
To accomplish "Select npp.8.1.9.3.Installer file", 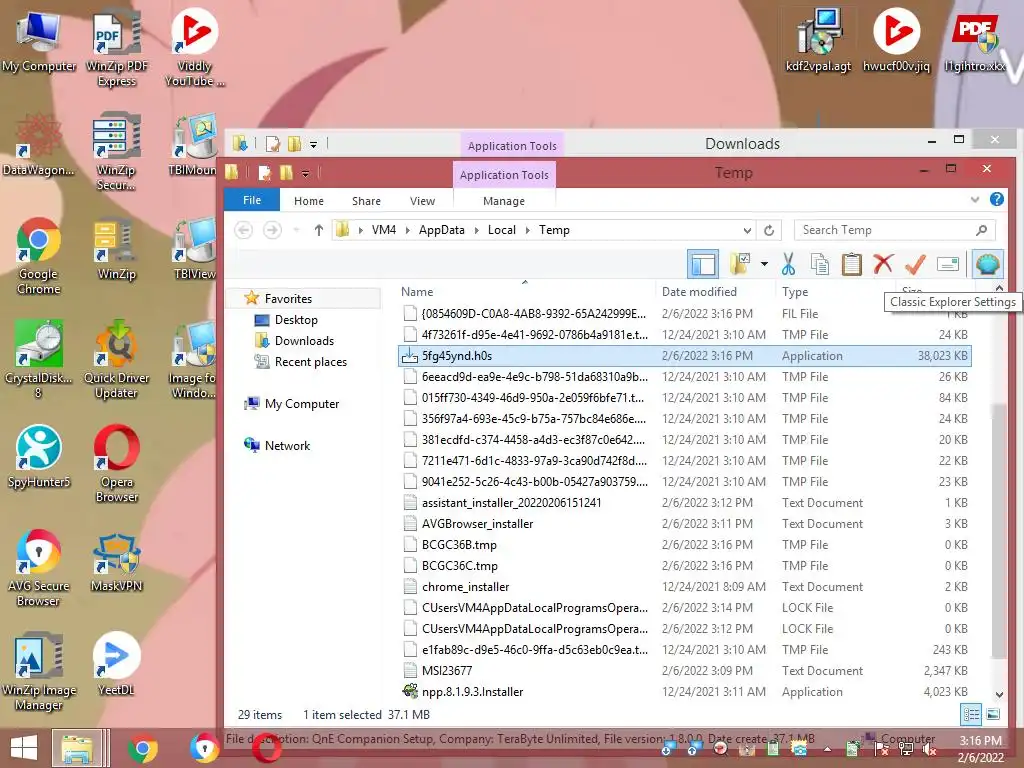I will coord(684,691).
